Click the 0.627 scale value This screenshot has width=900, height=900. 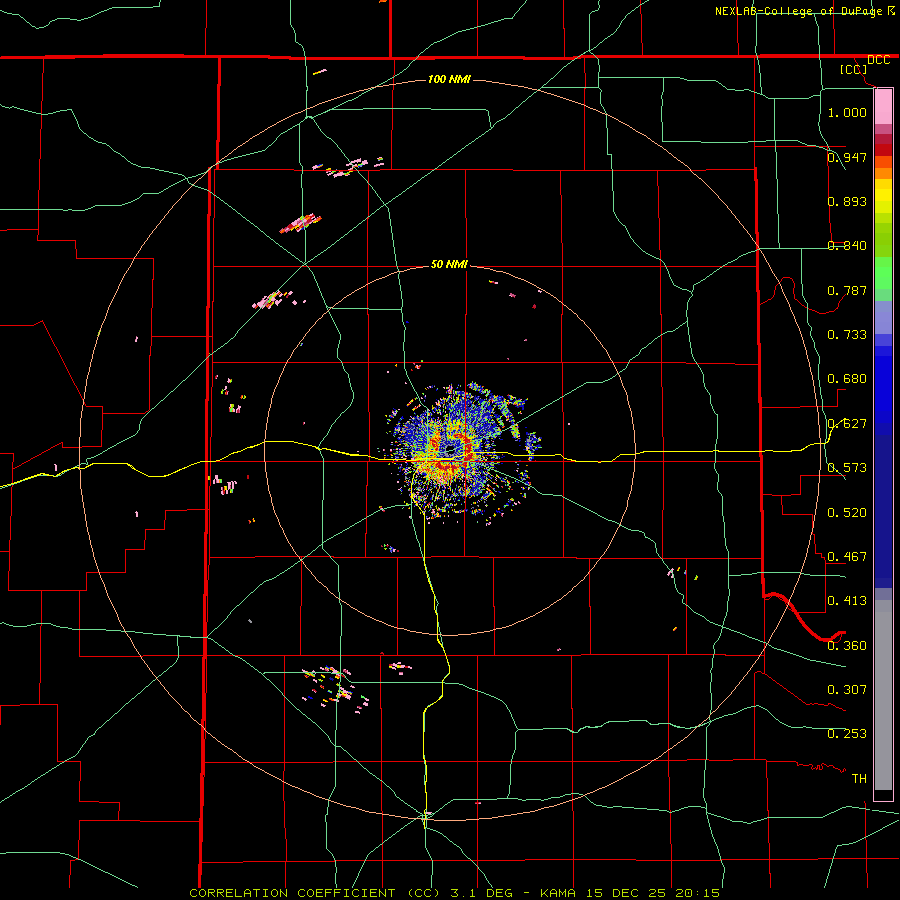click(847, 424)
